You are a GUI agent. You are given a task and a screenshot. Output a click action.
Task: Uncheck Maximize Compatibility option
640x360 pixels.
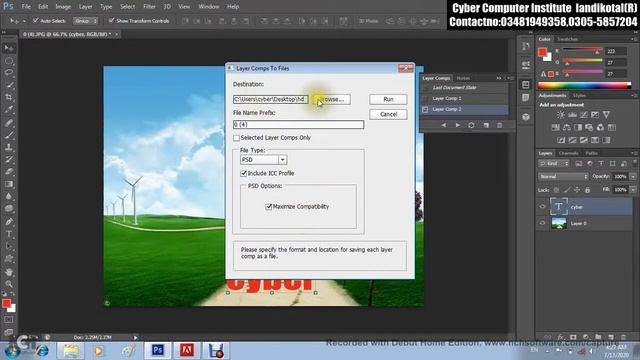coord(269,207)
